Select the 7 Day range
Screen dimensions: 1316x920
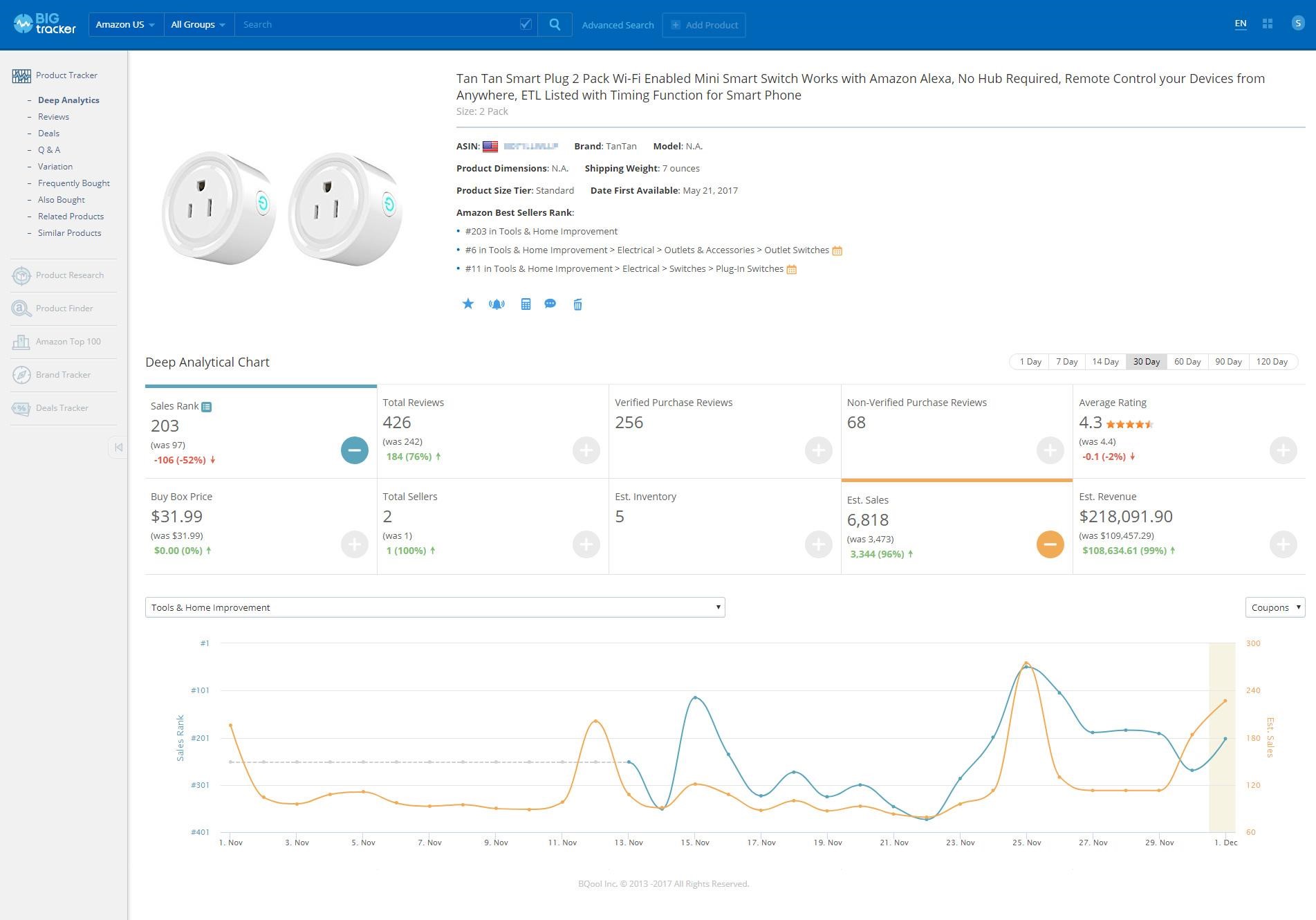click(x=1066, y=362)
